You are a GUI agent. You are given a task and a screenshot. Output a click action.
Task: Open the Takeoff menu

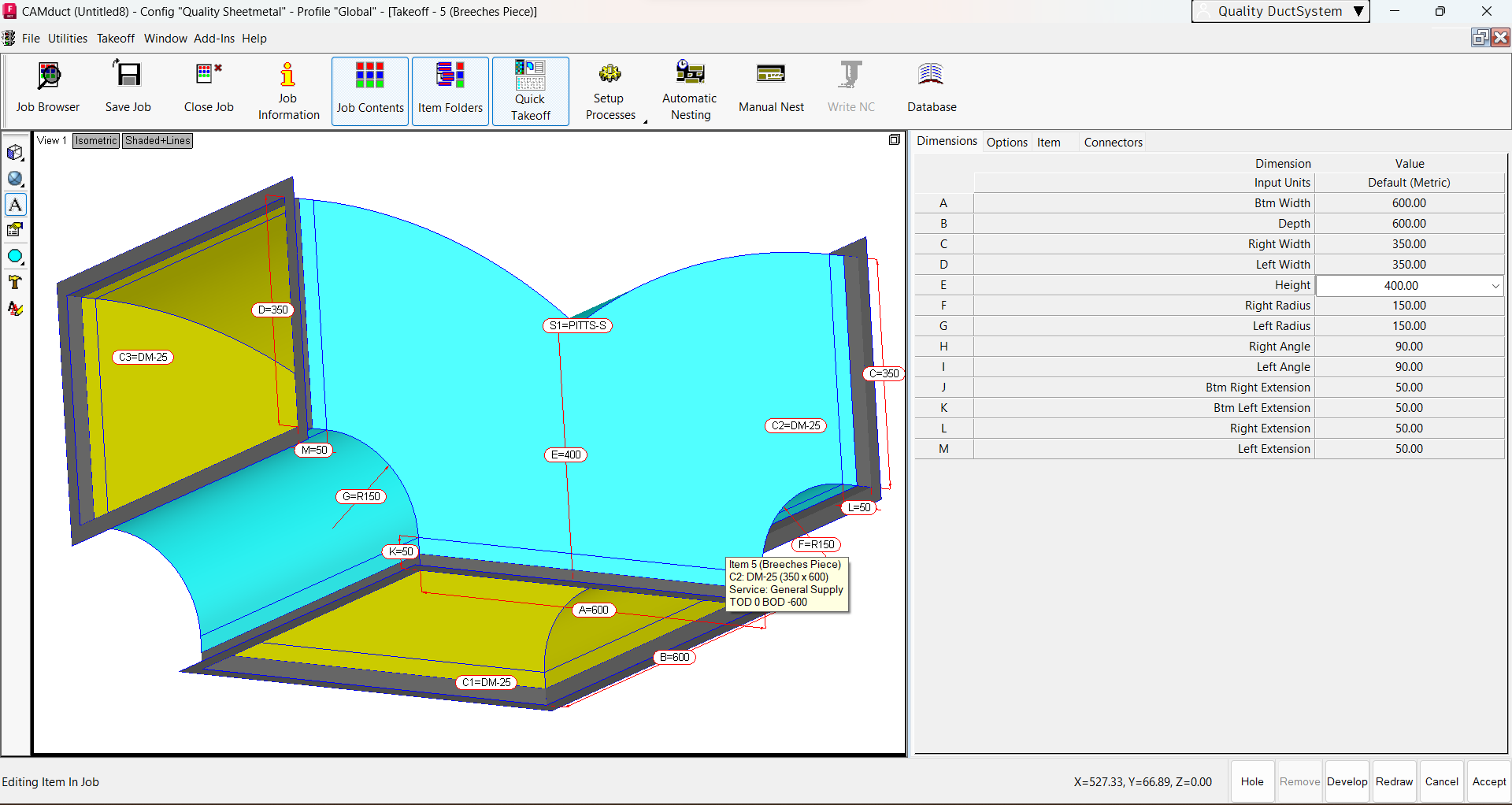point(115,38)
